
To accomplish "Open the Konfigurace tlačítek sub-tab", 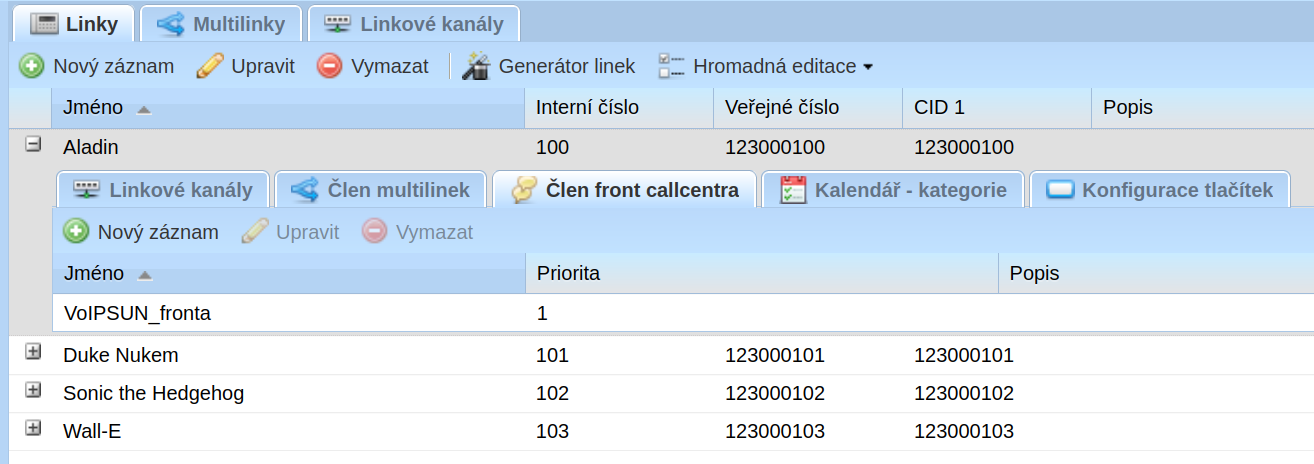I will coord(1161,190).
